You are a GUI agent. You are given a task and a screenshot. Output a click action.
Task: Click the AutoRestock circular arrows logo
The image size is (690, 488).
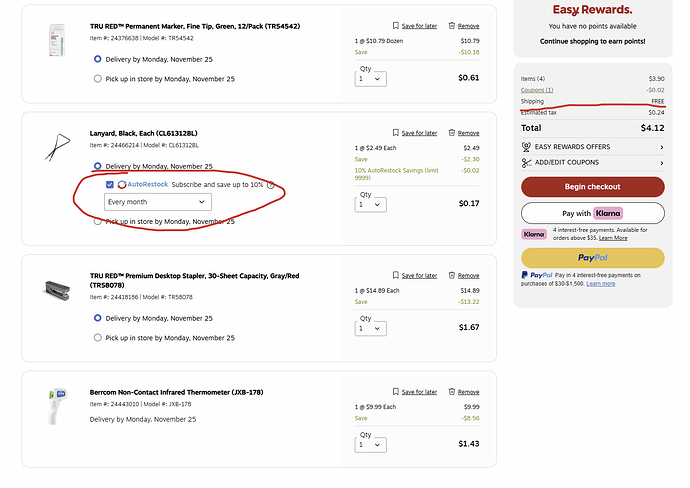pyautogui.click(x=122, y=184)
